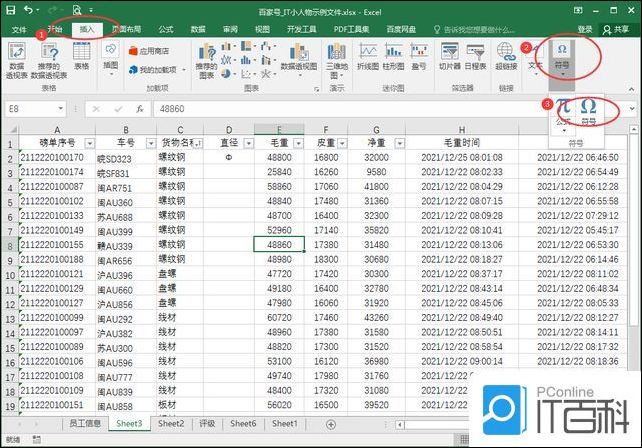This screenshot has width=642, height=448.
Task: Click the 共享 (Share) button
Action: pyautogui.click(x=616, y=29)
